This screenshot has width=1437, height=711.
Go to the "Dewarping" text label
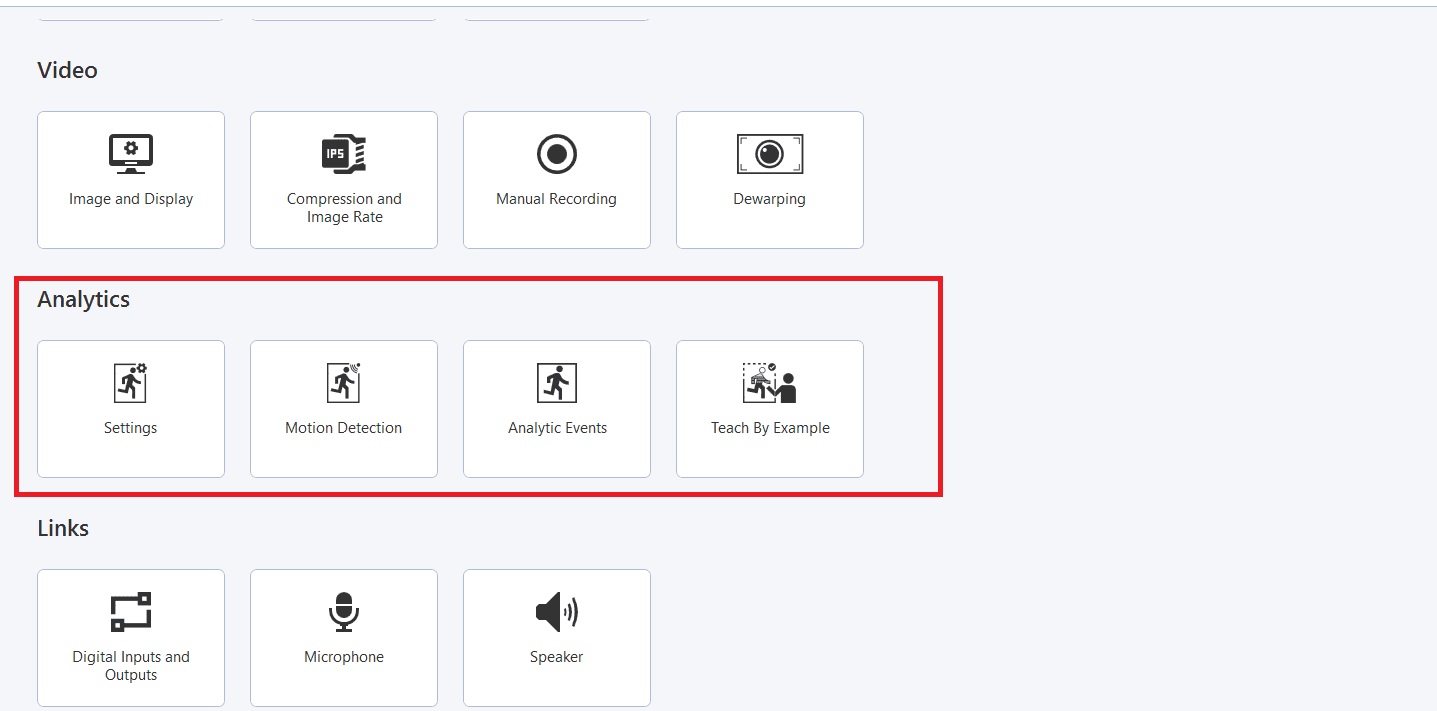(770, 199)
